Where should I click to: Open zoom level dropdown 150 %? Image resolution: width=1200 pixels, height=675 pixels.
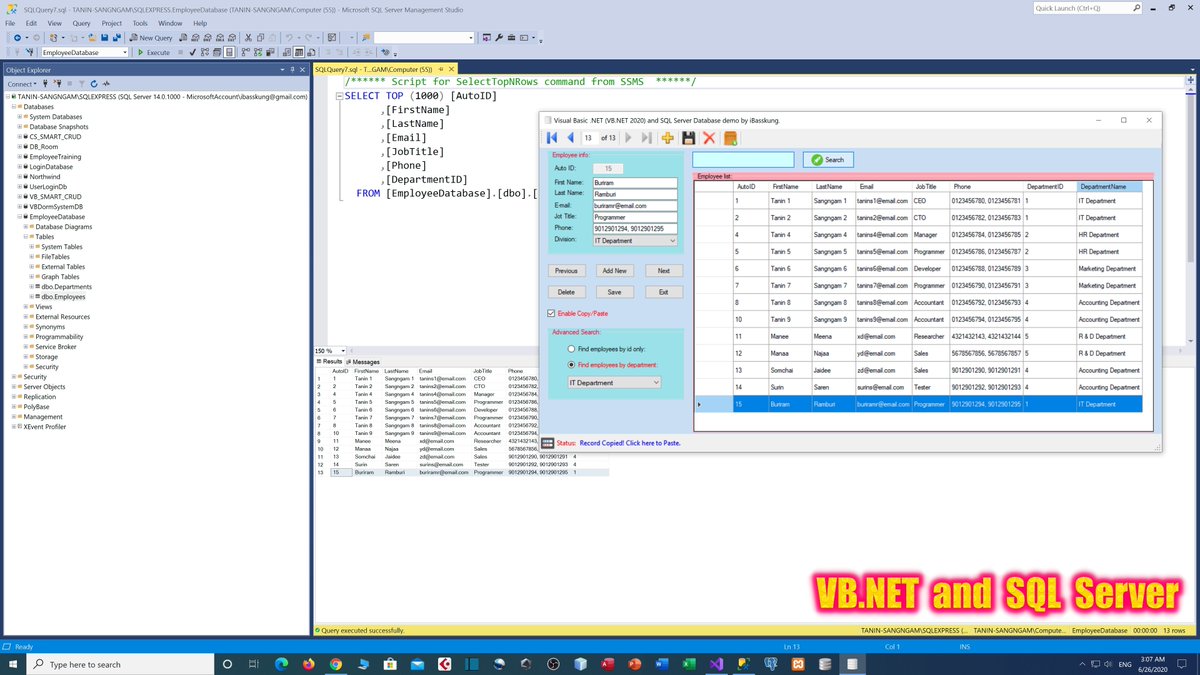(x=341, y=351)
